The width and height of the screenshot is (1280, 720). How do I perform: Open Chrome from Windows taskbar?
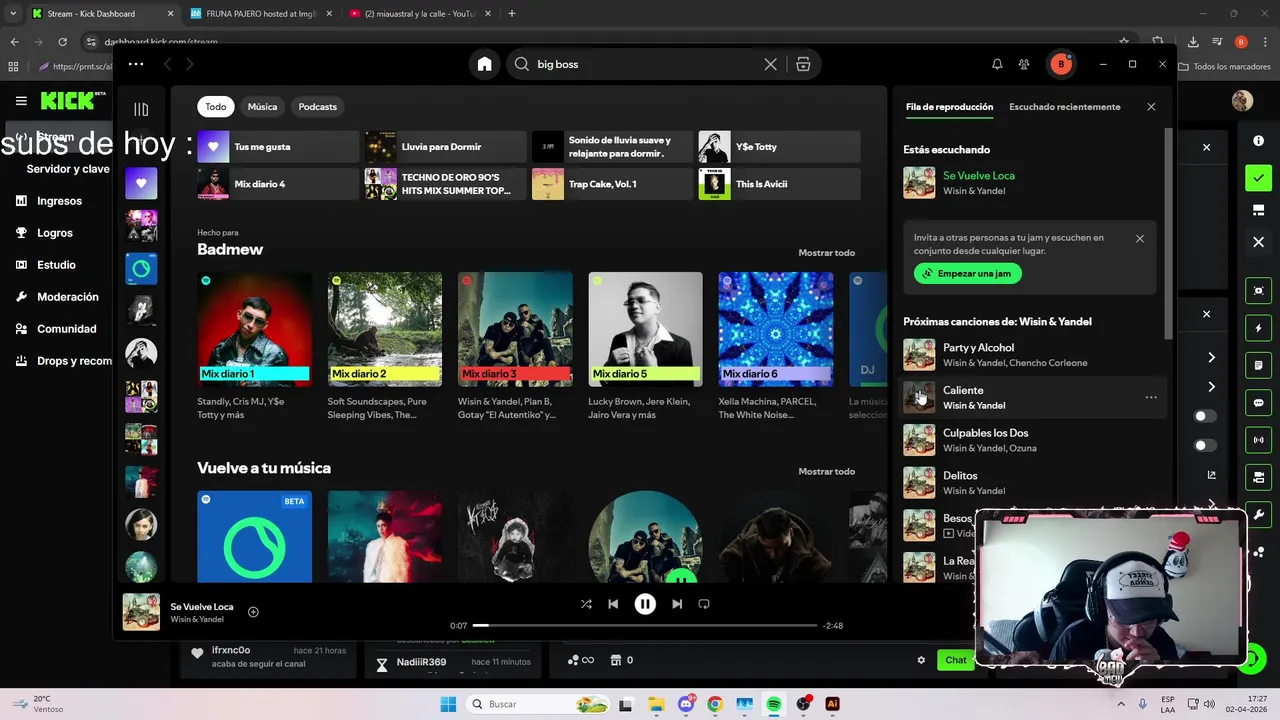click(x=715, y=704)
